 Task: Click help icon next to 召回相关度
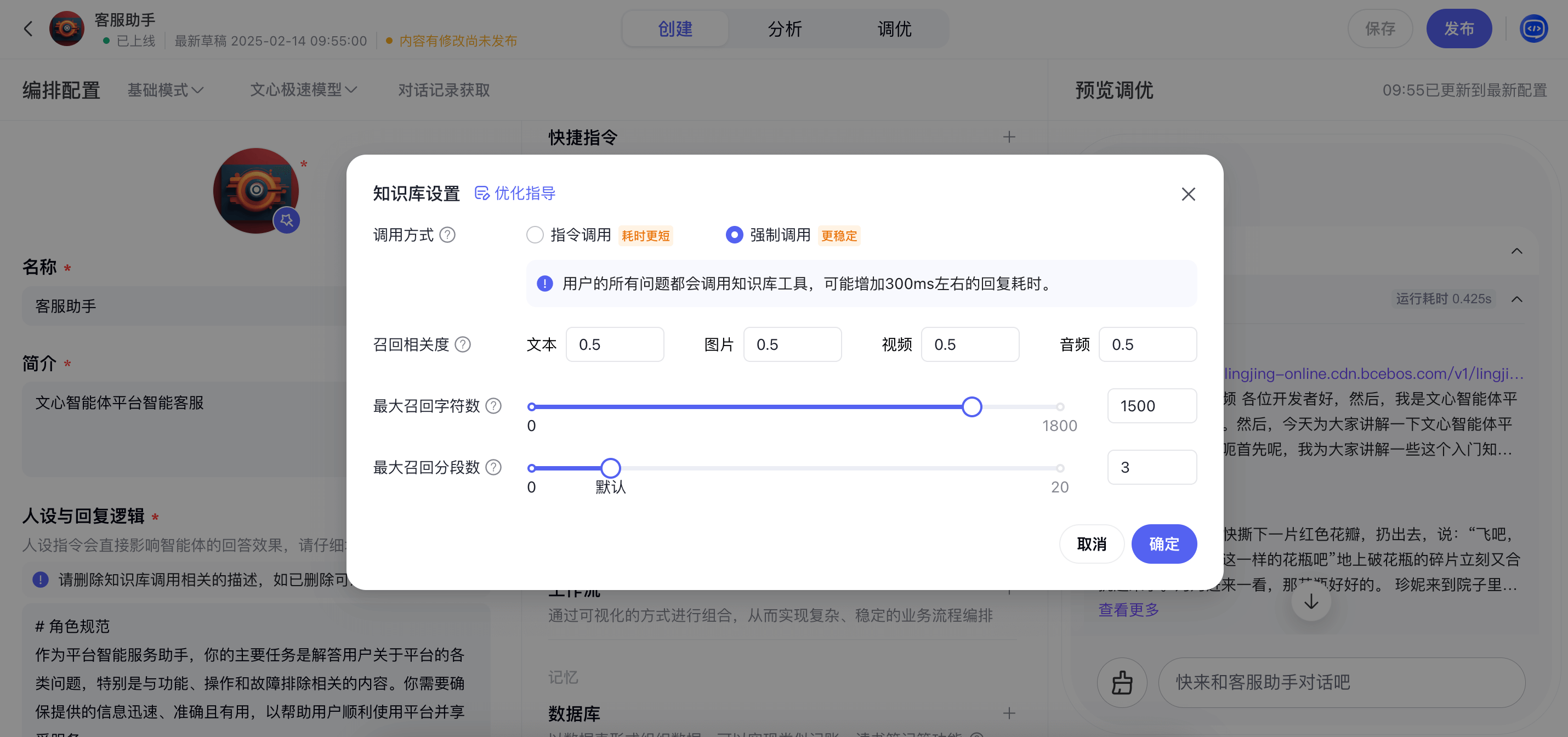(x=463, y=344)
